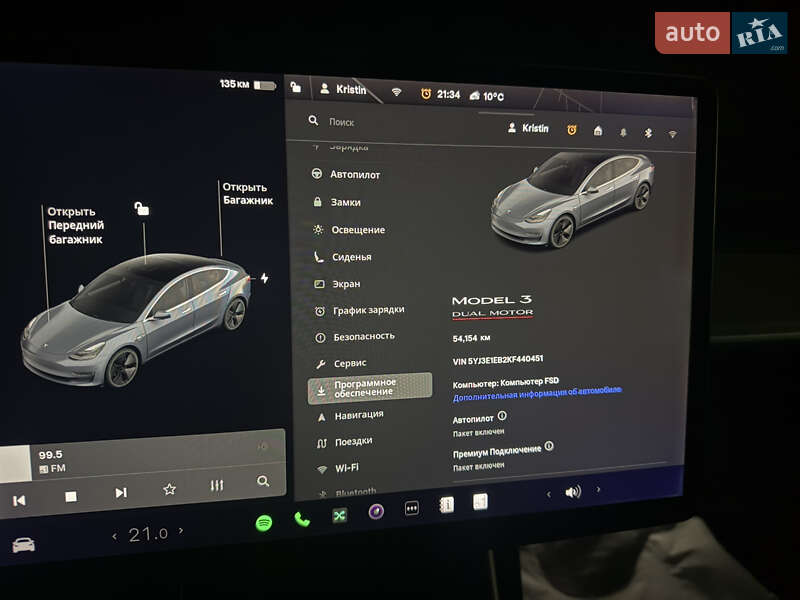Screen dimensions: 800x600
Task: Tap the Bluetooth icon in the status bar
Action: [x=648, y=132]
